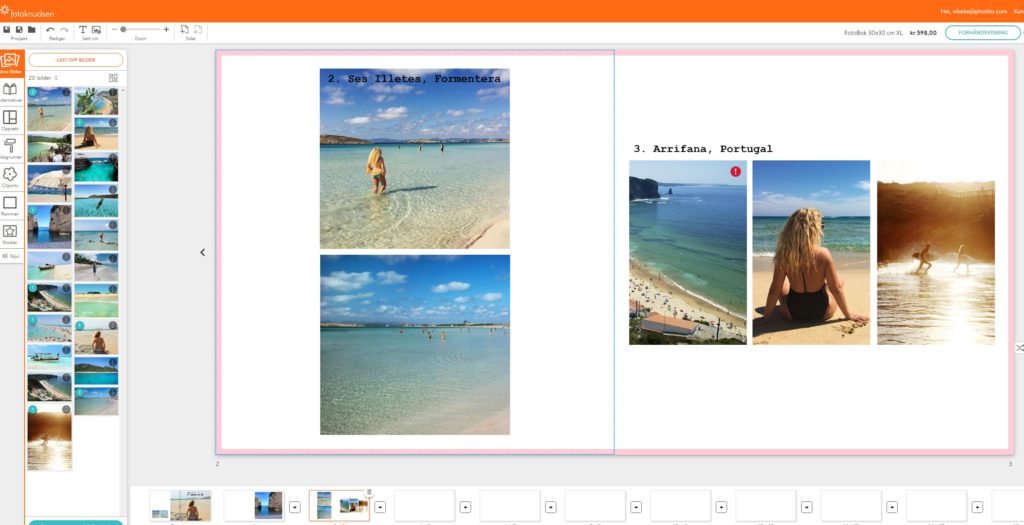Select the sunset surfers photo on right page
The image size is (1024, 525).
936,253
